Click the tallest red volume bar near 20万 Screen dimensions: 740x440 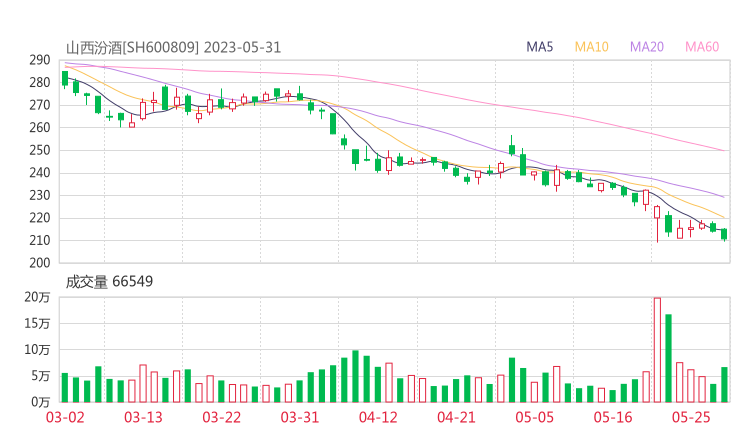pyautogui.click(x=657, y=350)
